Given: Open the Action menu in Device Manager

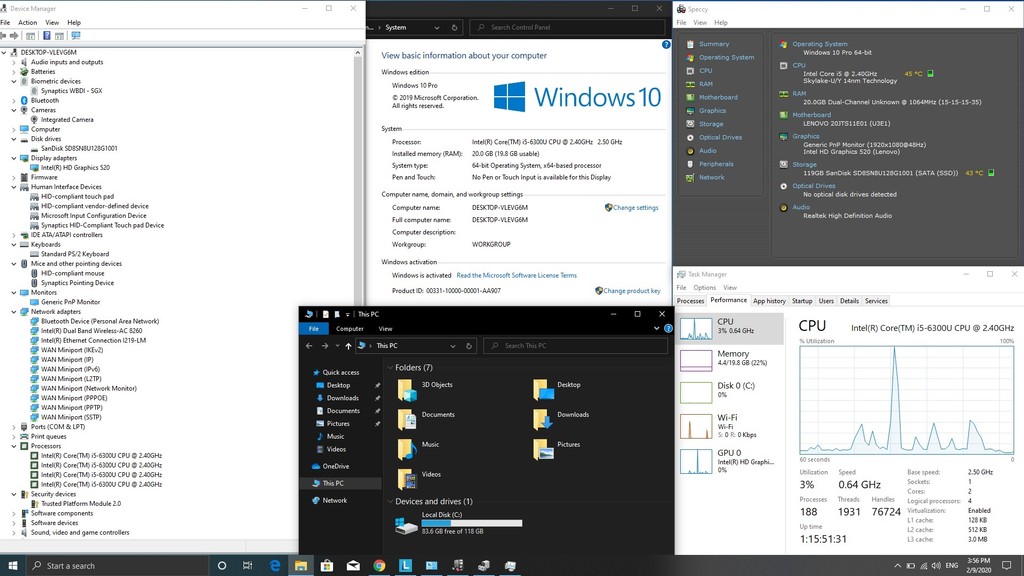Looking at the screenshot, I should click(x=27, y=22).
